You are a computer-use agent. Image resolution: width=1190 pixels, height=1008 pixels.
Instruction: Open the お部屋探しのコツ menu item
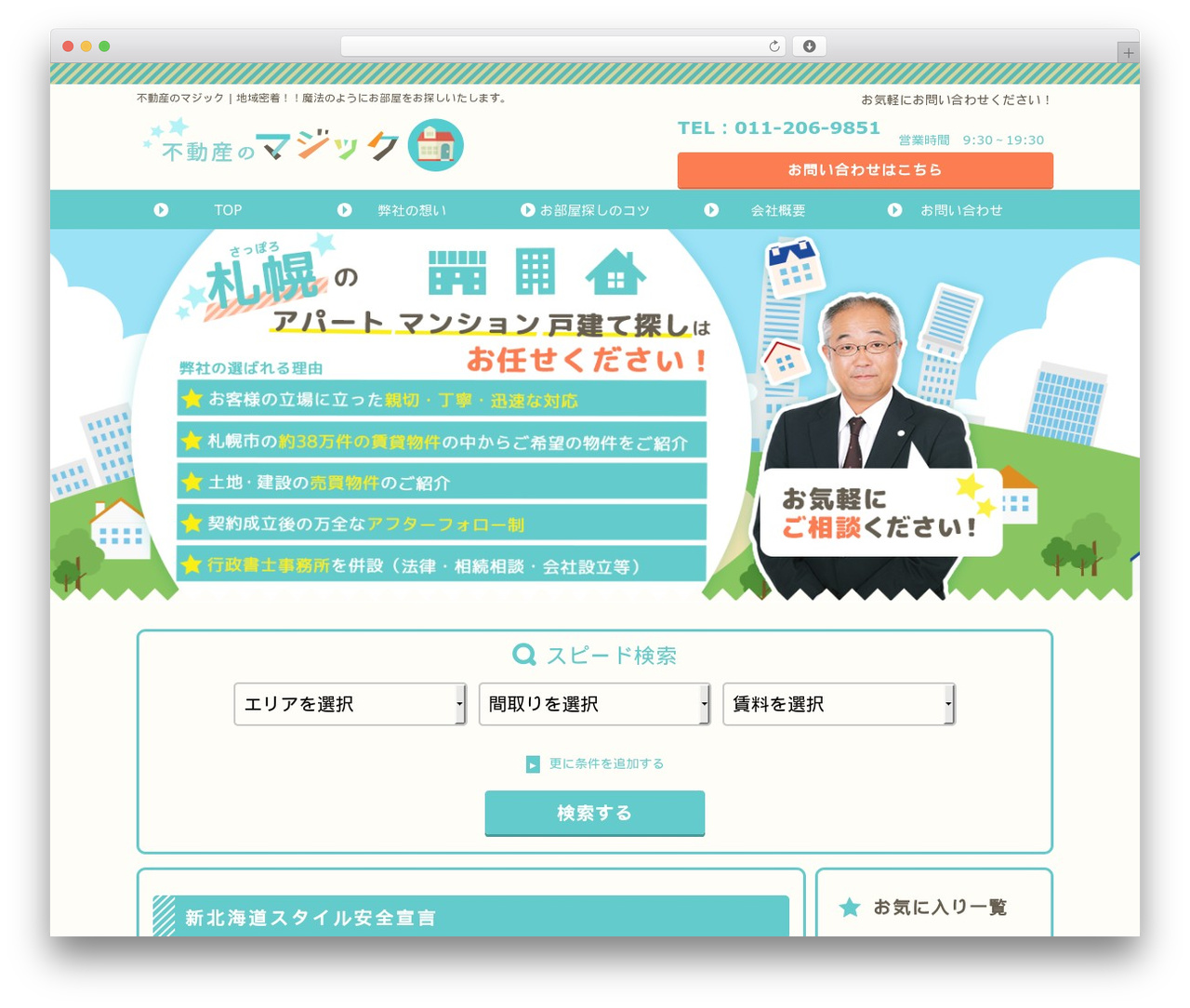595,210
